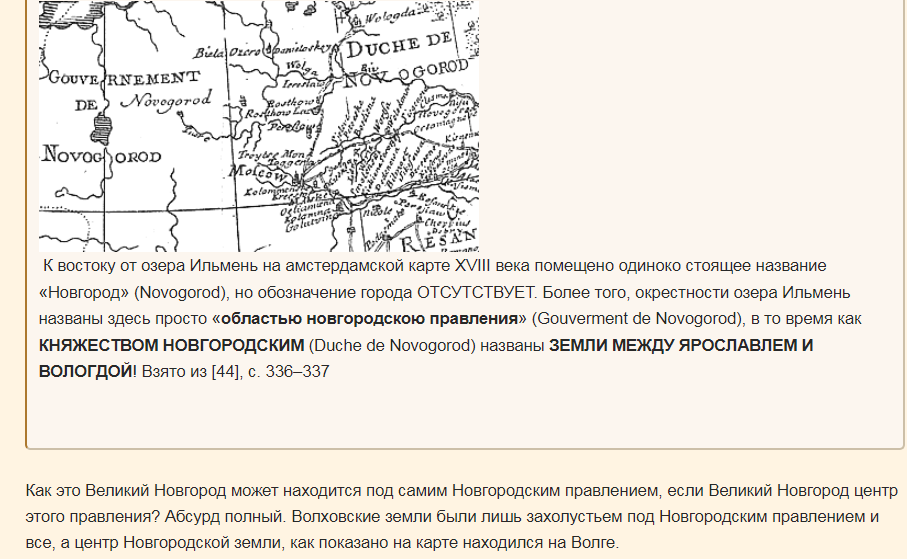Open the old Novgorod map image
The width and height of the screenshot is (907, 559).
pos(259,126)
